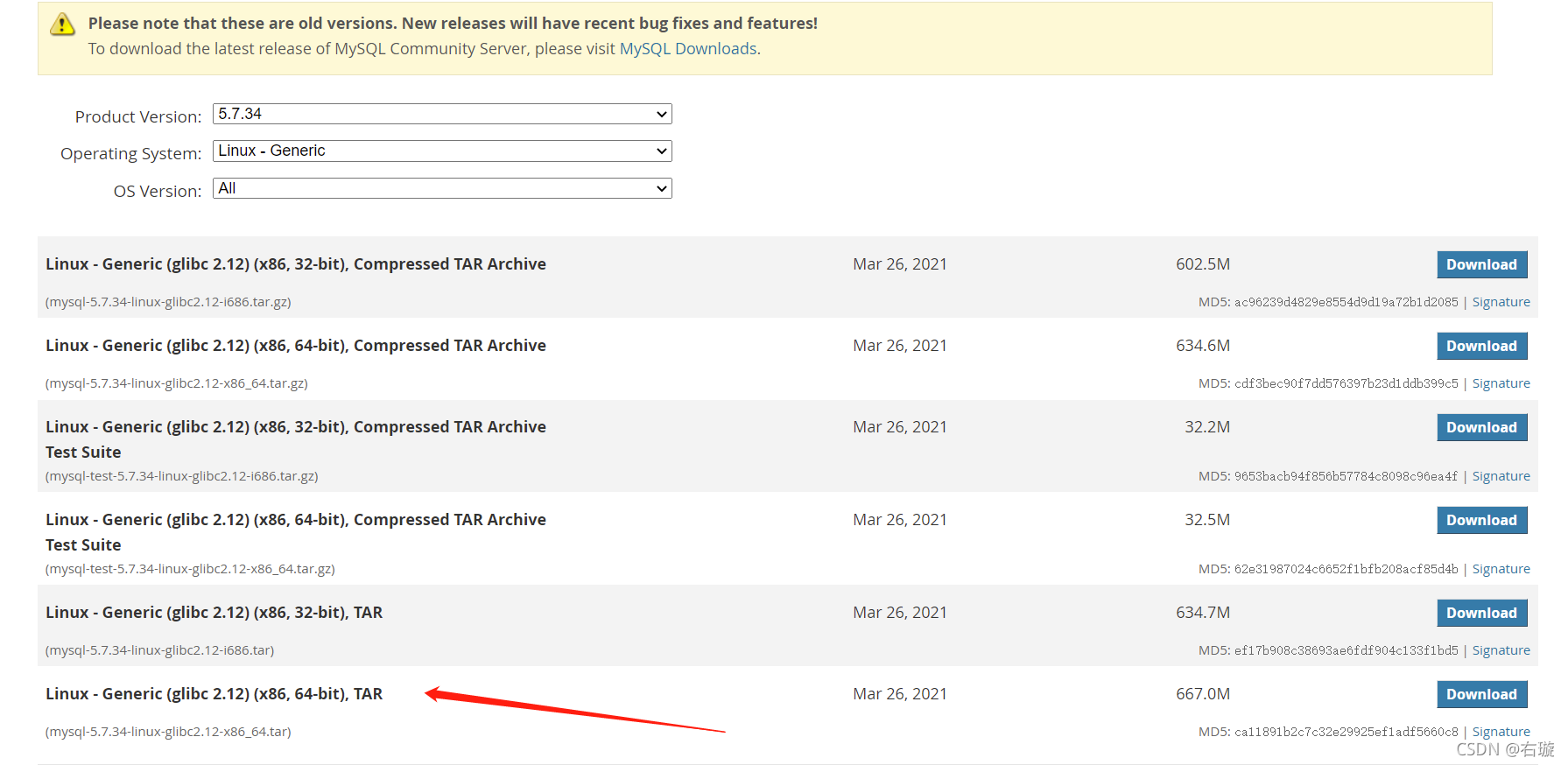Click the Operating System label
This screenshot has width=1568, height=765.
(131, 154)
